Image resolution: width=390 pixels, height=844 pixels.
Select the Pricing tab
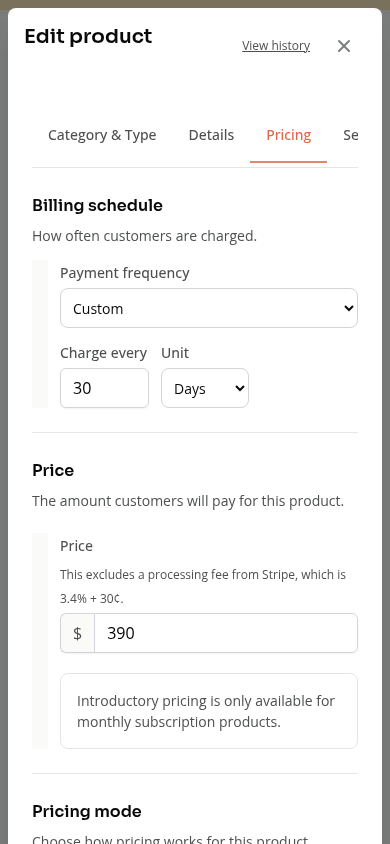coord(288,135)
